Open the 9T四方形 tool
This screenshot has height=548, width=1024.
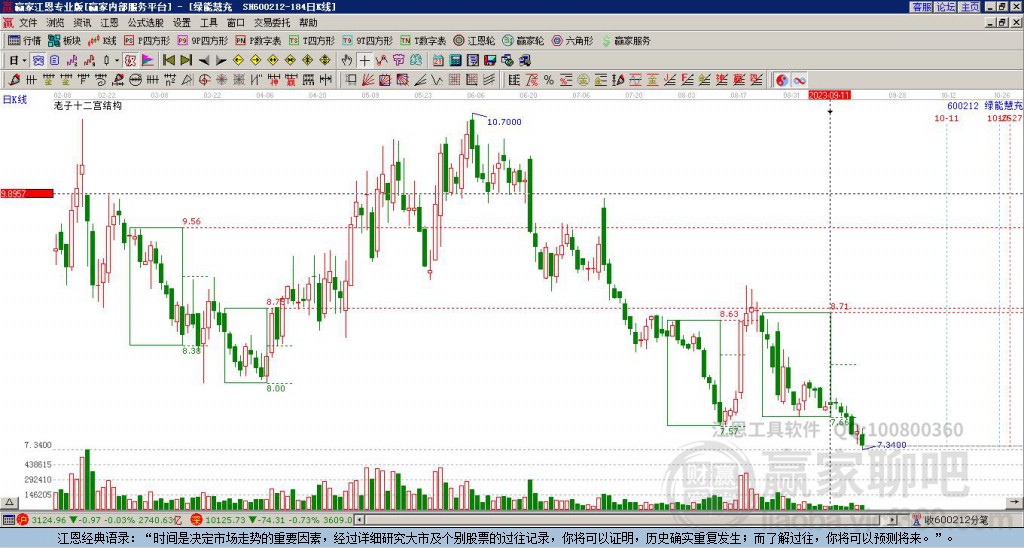[368, 40]
